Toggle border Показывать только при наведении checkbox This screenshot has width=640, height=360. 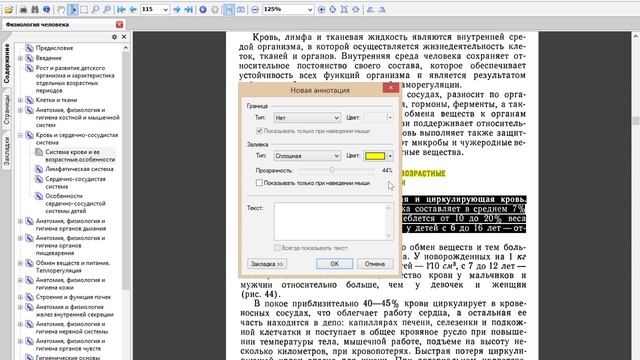259,131
